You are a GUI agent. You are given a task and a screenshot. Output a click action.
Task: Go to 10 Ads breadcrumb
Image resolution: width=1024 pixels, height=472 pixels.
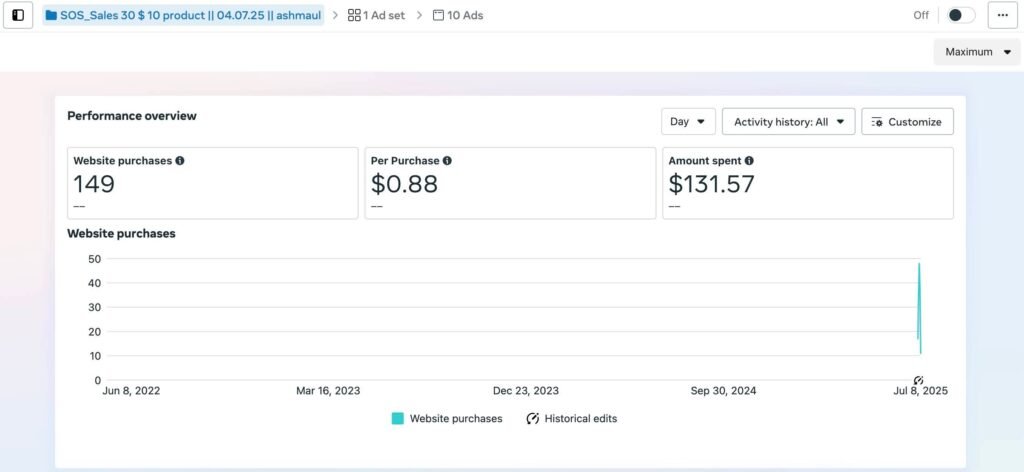point(458,15)
